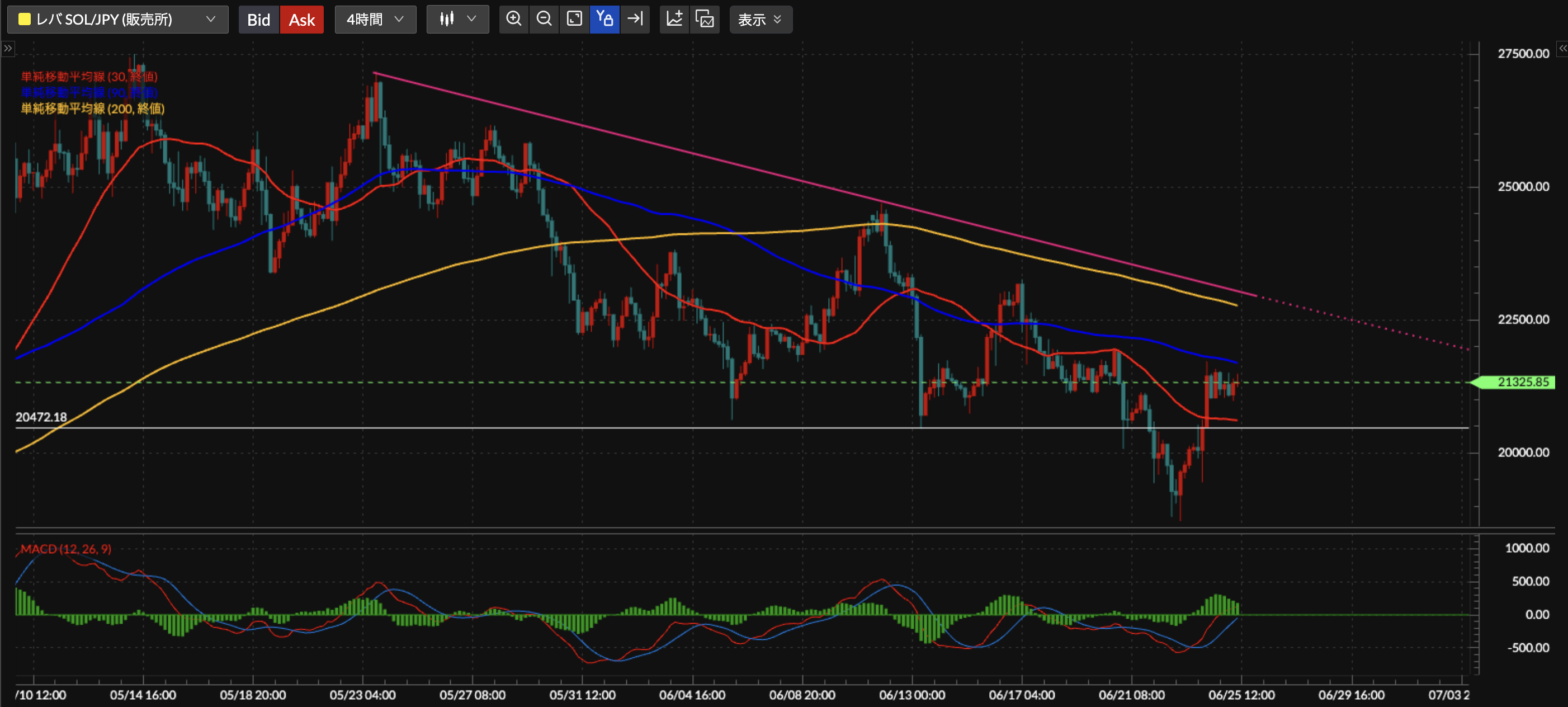Select the 単純移動平均線 (90, 終値) label
The width and height of the screenshot is (1568, 707).
coord(89,92)
